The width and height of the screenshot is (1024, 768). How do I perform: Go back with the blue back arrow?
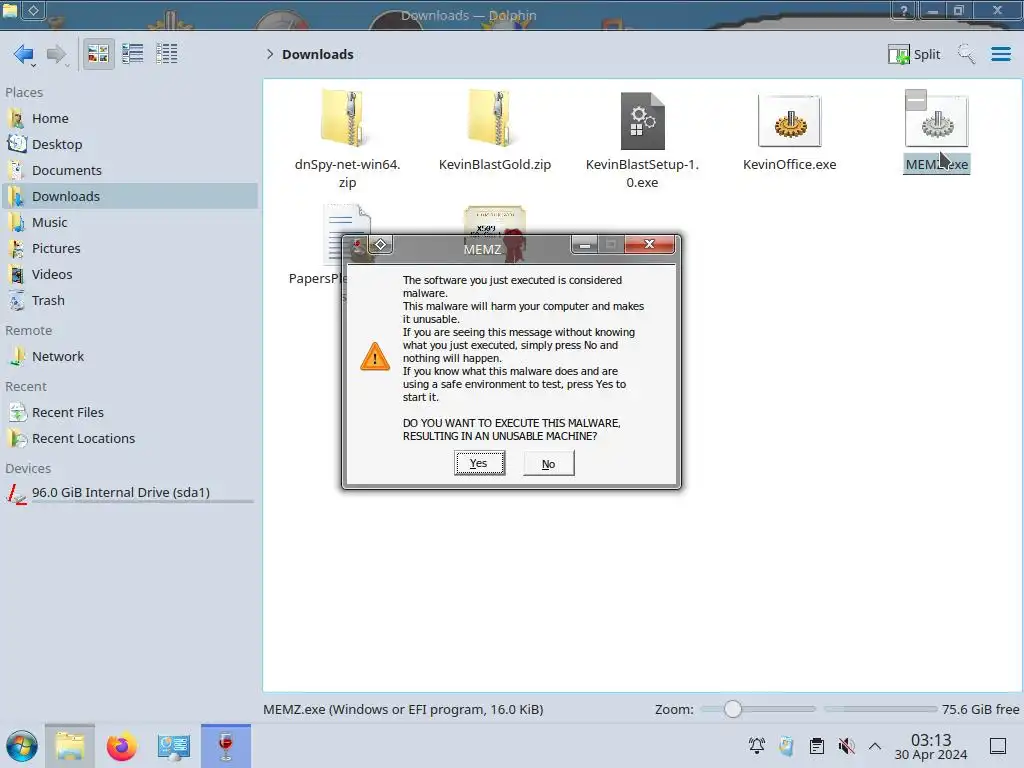coord(24,54)
